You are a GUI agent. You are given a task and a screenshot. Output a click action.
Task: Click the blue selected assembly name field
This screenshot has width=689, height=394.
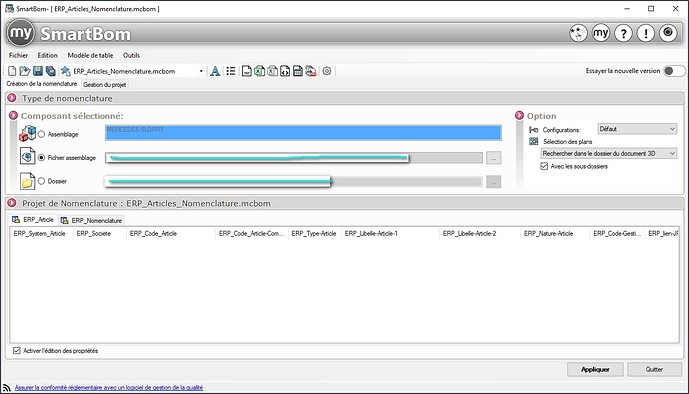pos(303,133)
